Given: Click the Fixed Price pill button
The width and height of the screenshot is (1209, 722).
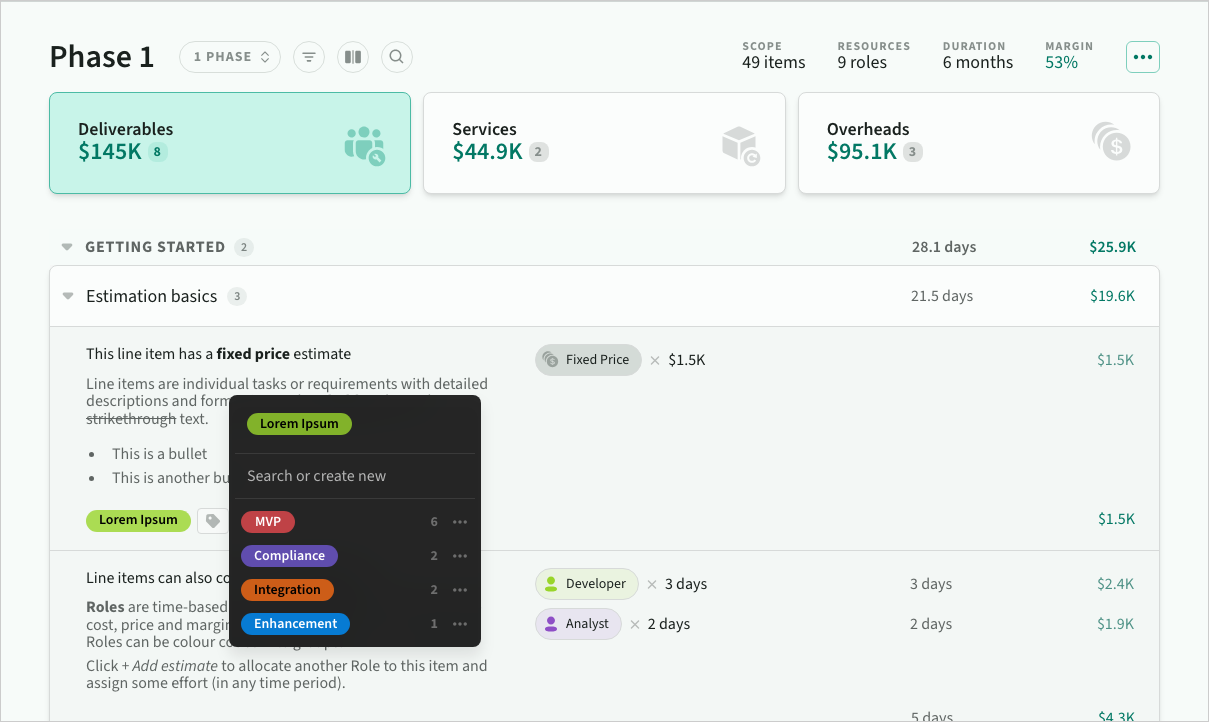Looking at the screenshot, I should click(x=588, y=360).
